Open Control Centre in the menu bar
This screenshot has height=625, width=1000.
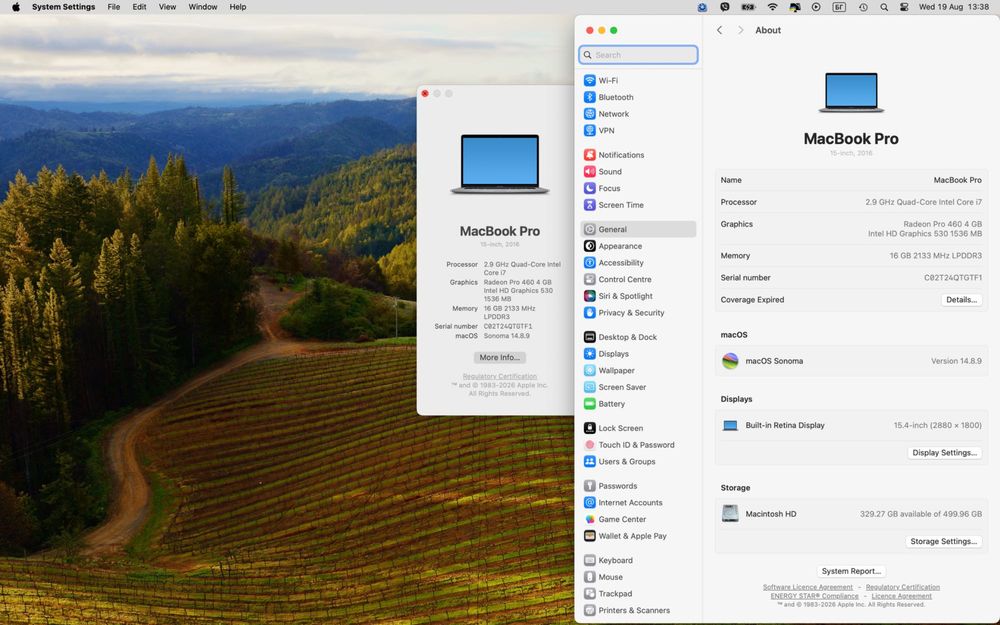pyautogui.click(x=904, y=7)
